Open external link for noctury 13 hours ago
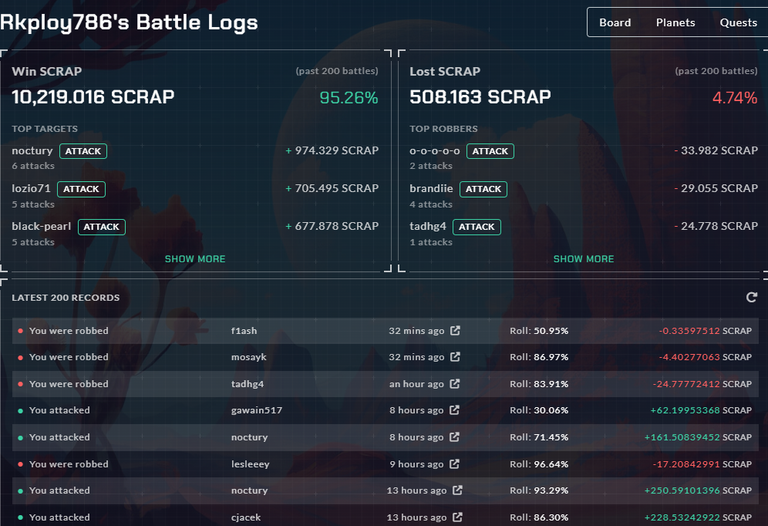Screen dimensions: 768x526 (x=457, y=490)
